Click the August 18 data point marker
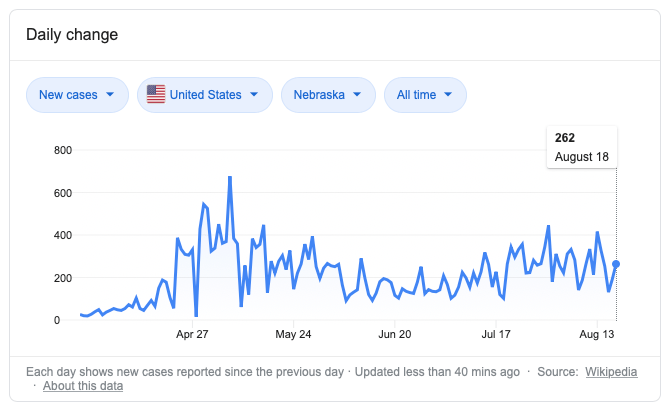This screenshot has width=668, height=410. 617,264
